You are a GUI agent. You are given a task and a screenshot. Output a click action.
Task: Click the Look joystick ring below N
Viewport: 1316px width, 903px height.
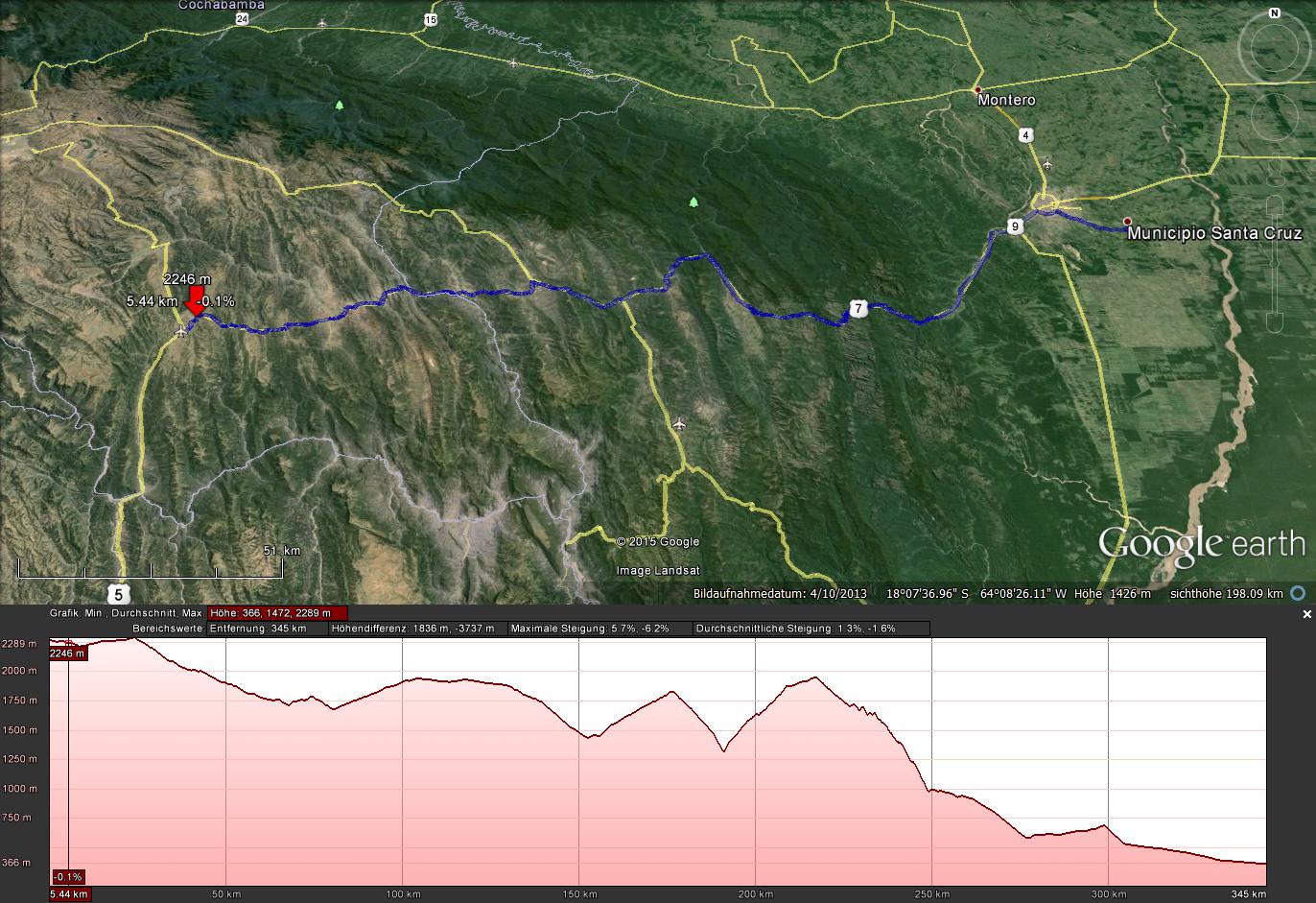click(1274, 46)
